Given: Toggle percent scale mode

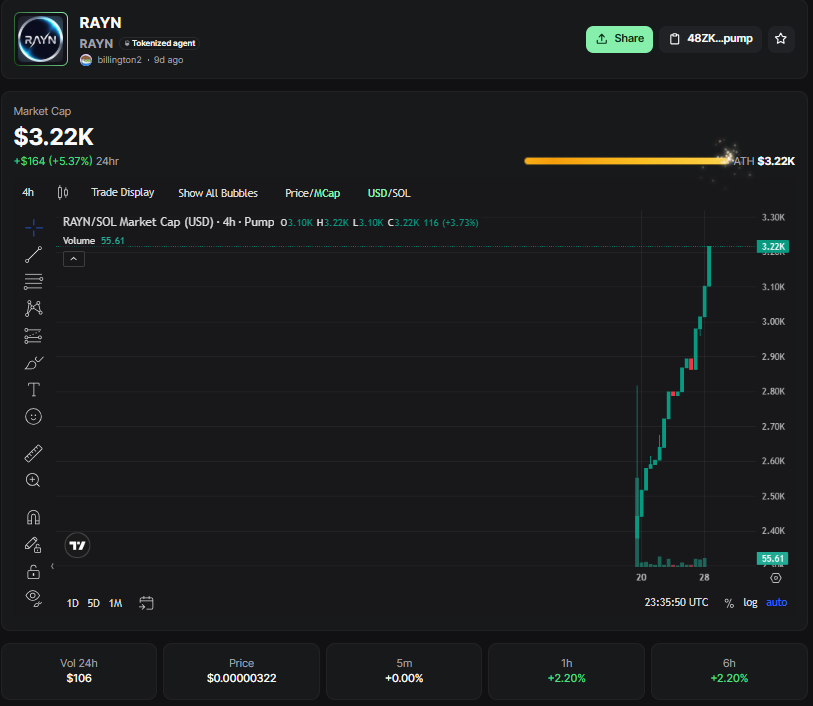Looking at the screenshot, I should click(729, 603).
